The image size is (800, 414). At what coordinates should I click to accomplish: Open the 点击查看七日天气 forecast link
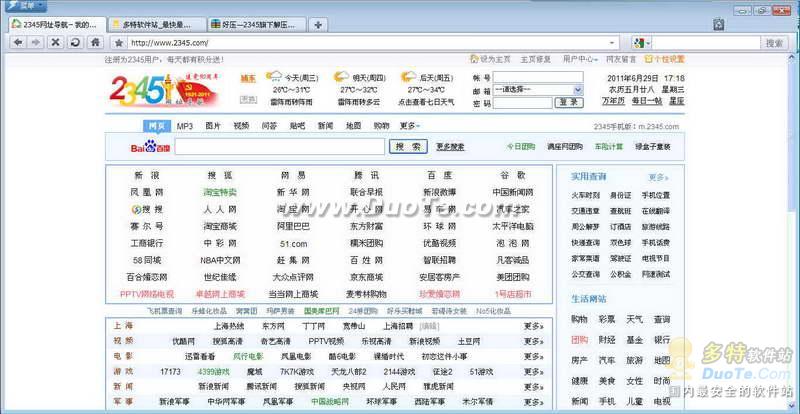tap(427, 102)
